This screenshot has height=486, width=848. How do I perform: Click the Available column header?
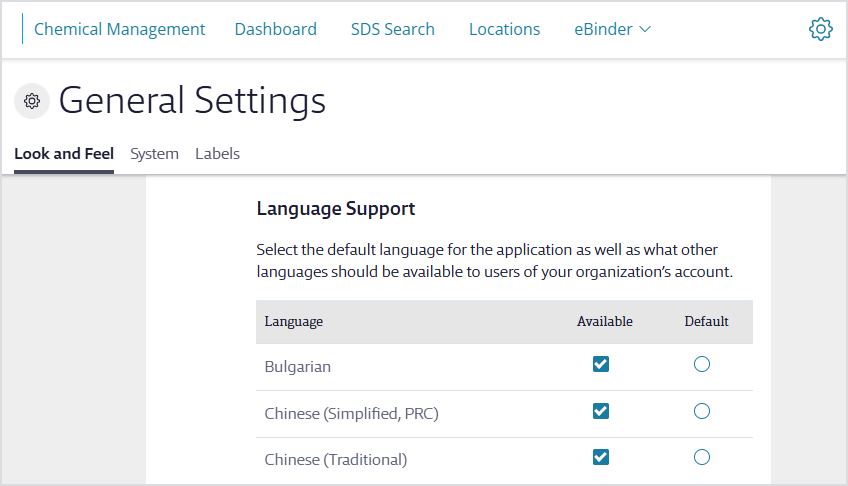click(x=605, y=322)
